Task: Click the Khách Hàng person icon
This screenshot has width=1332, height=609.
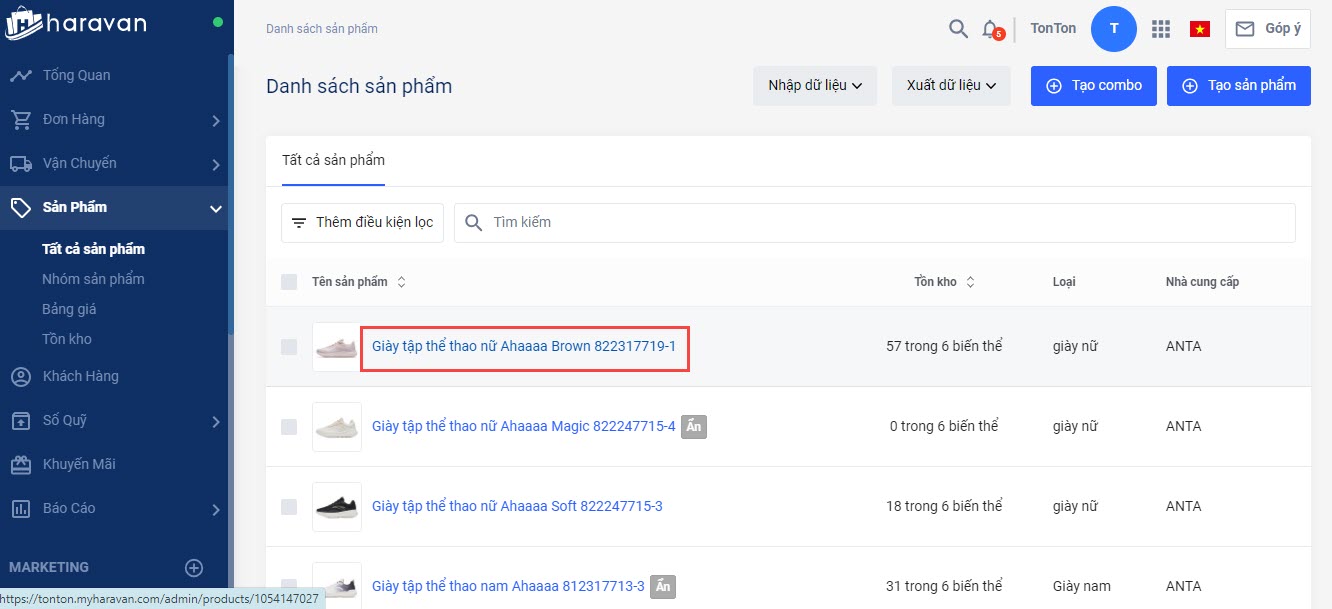Action: point(20,377)
